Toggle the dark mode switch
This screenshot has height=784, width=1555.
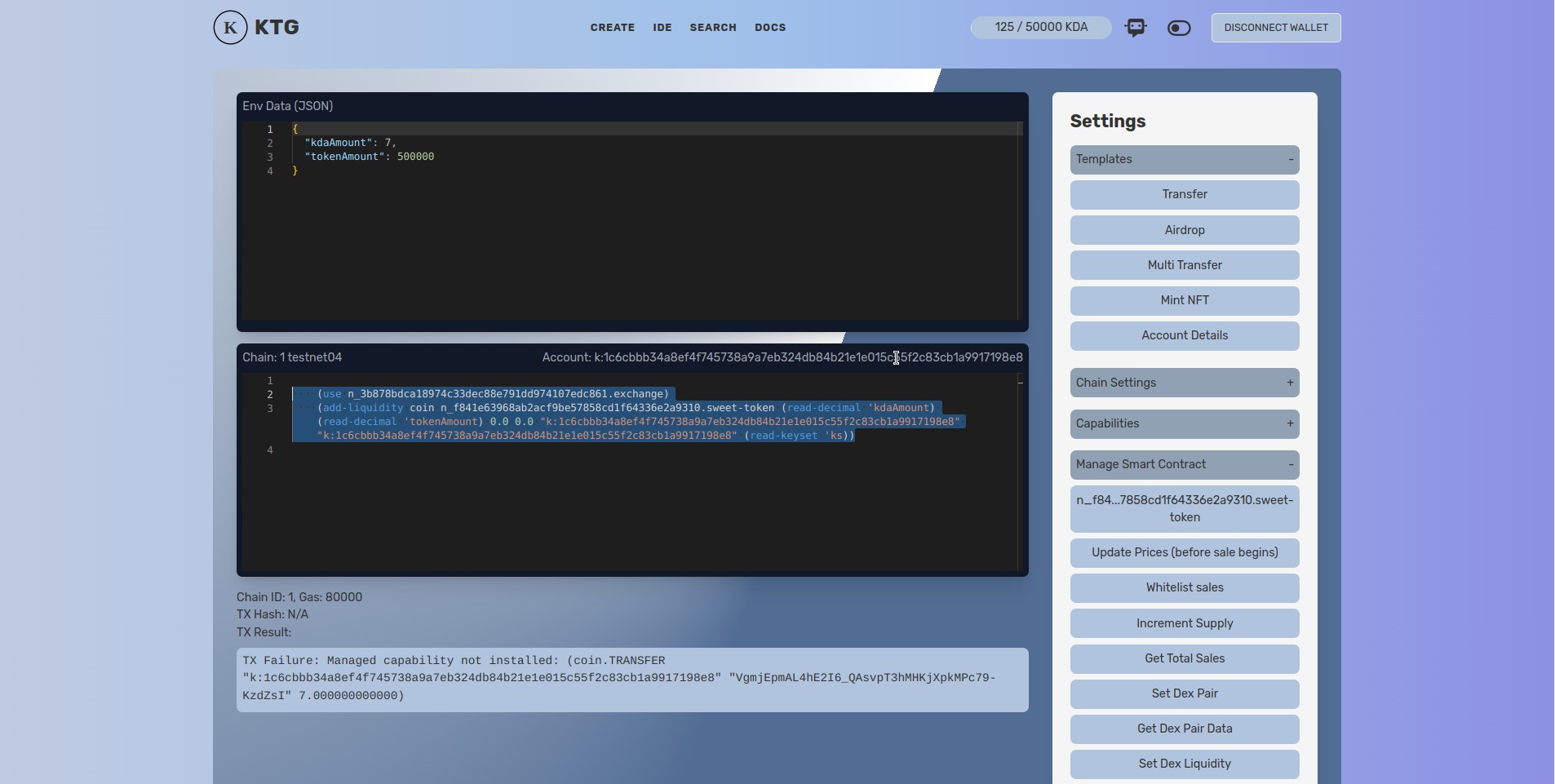click(x=1179, y=28)
